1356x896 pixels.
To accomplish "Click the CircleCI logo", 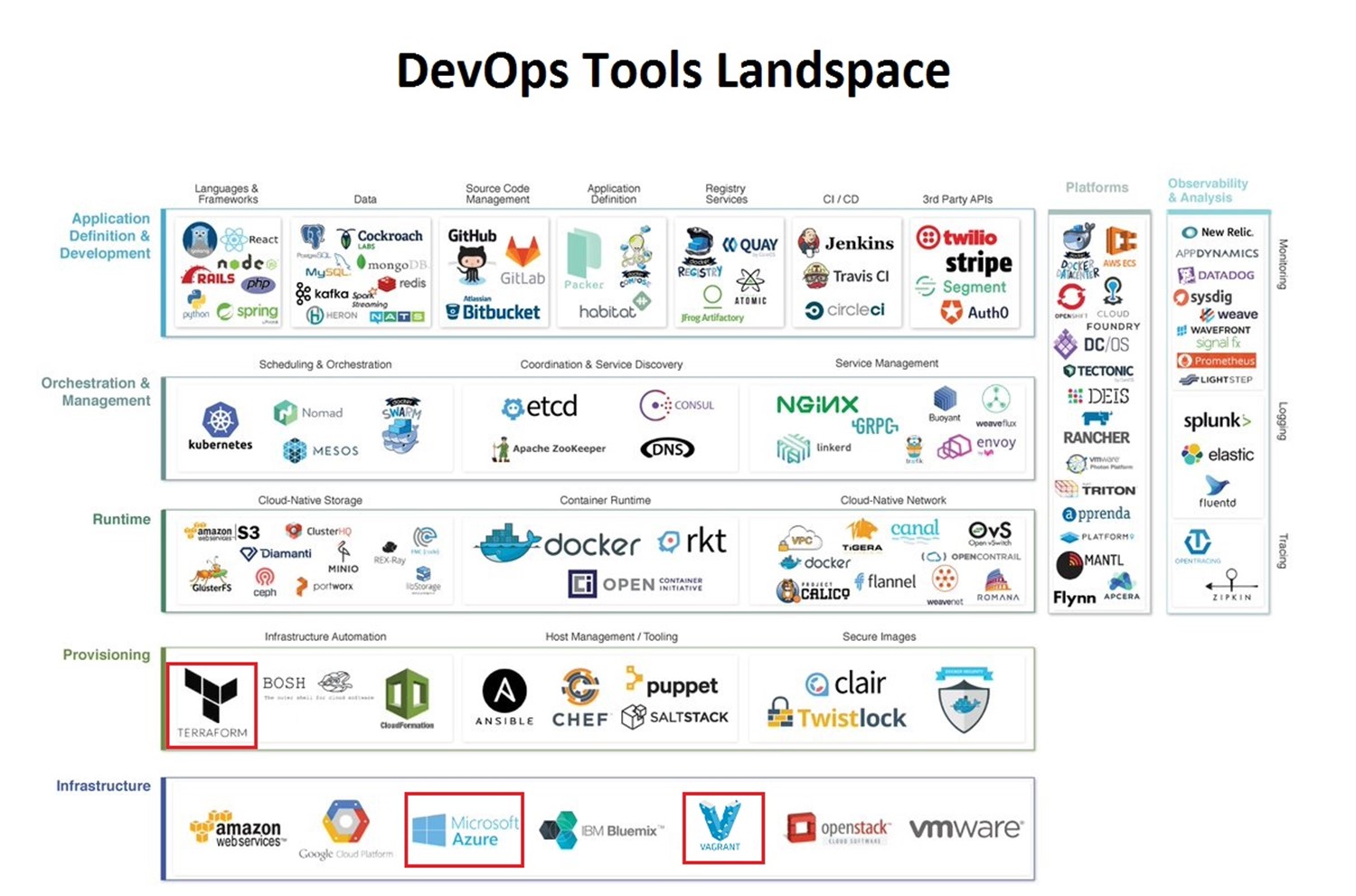I will (x=845, y=310).
